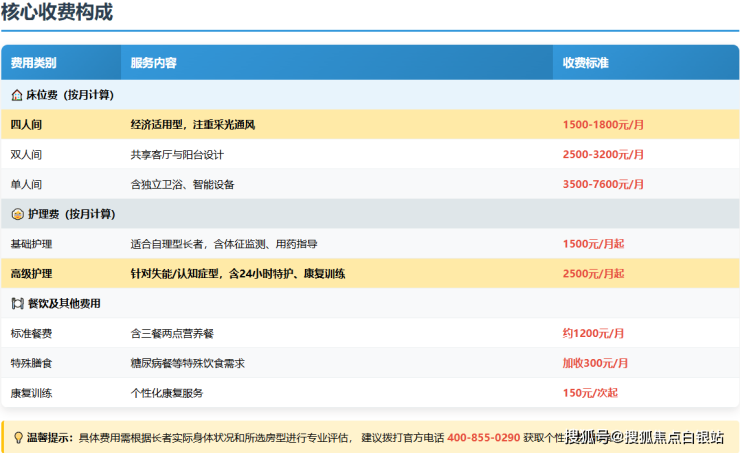Click the 个性化康复服务 description

[x=166, y=393]
